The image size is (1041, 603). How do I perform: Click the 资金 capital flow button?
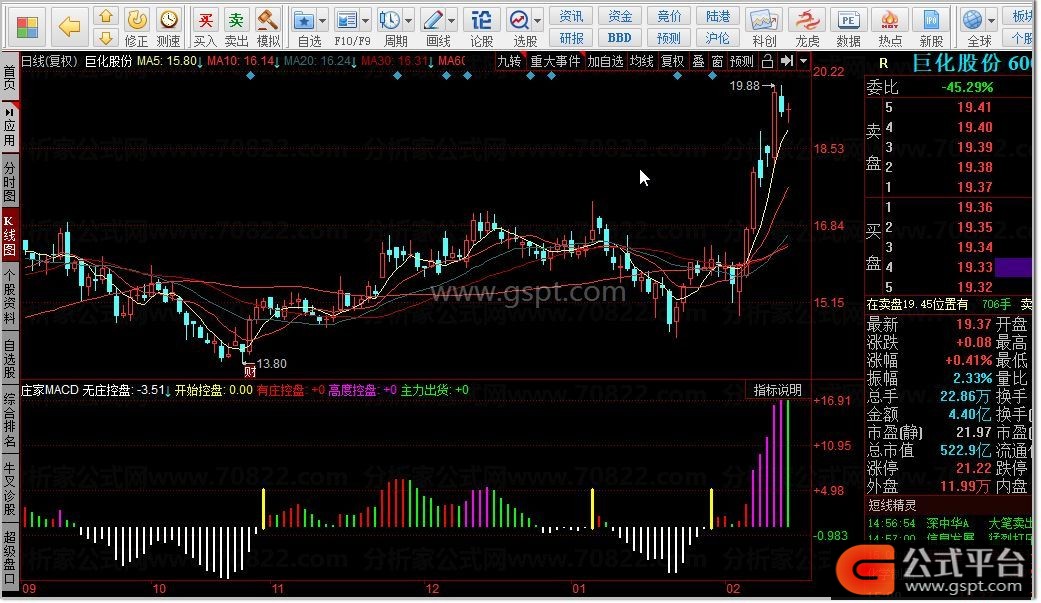click(x=620, y=17)
